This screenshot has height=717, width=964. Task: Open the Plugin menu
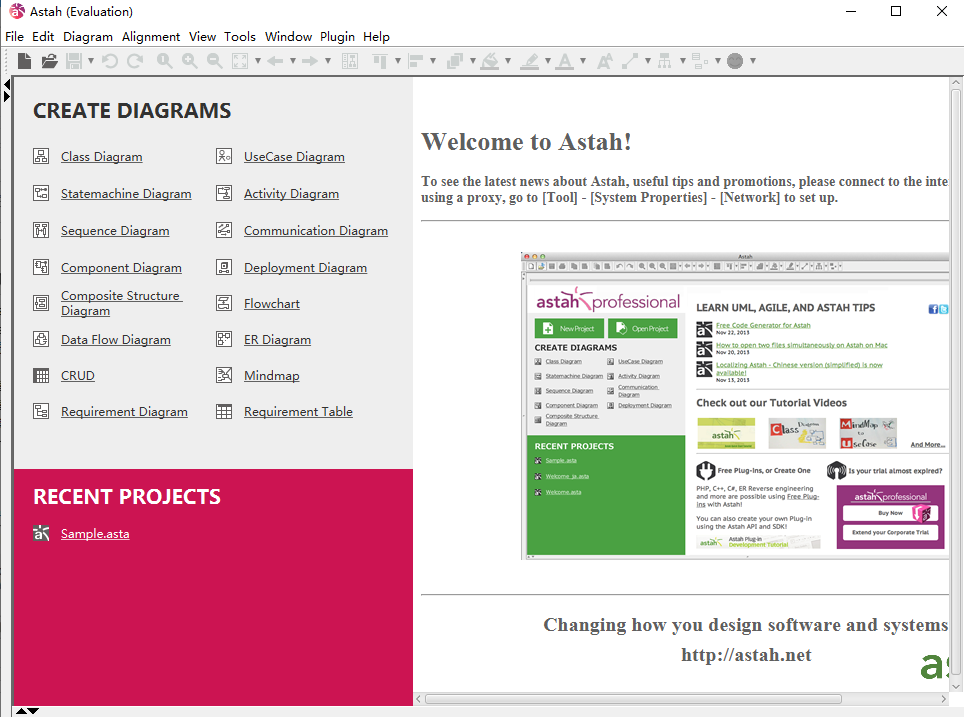coord(337,37)
